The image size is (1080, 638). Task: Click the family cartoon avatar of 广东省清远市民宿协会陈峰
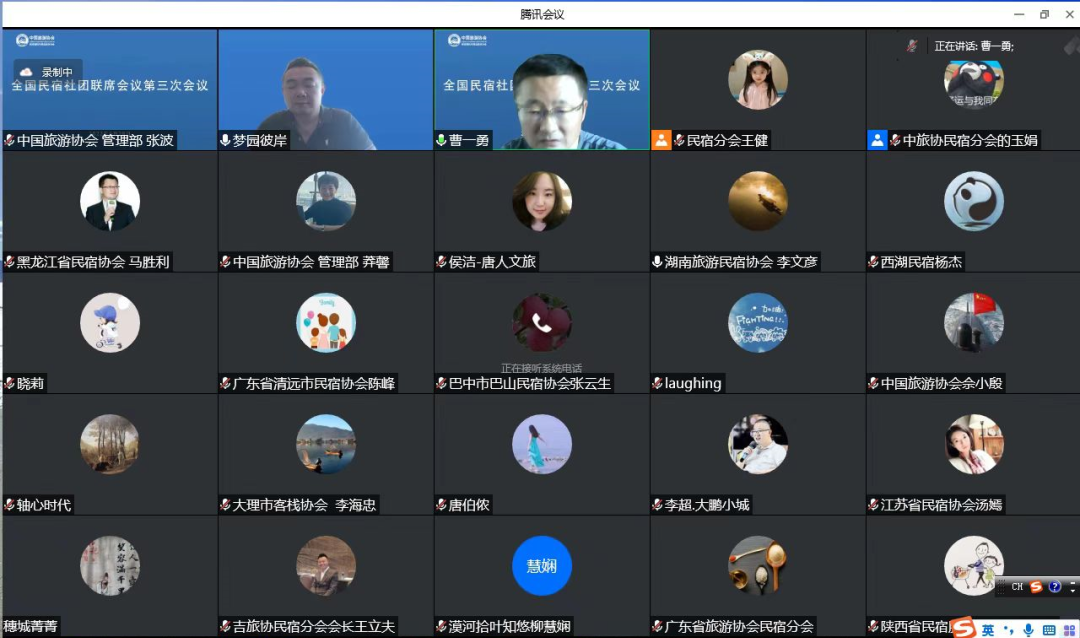click(326, 322)
